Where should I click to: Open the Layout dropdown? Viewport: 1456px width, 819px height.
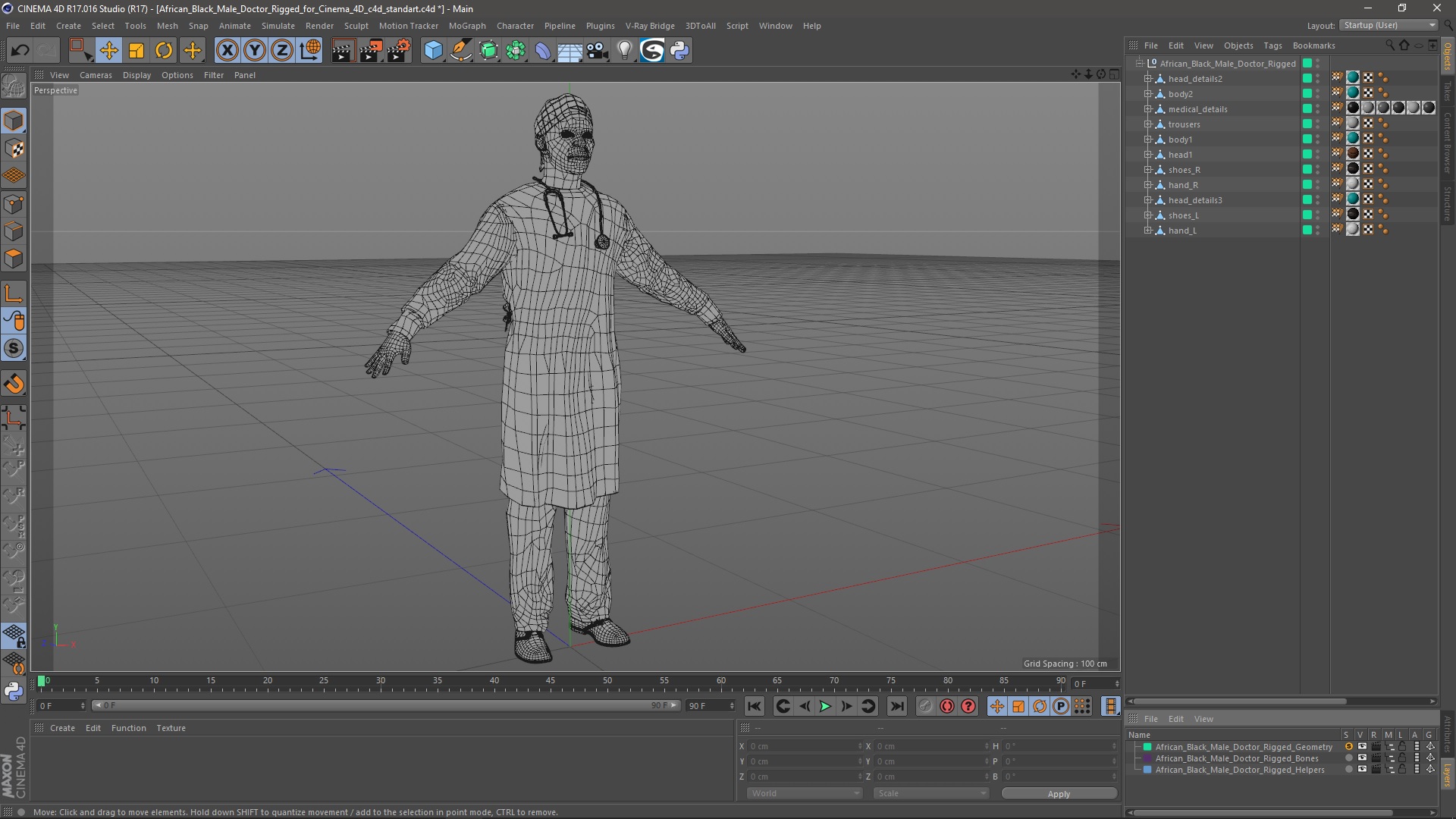click(1389, 25)
